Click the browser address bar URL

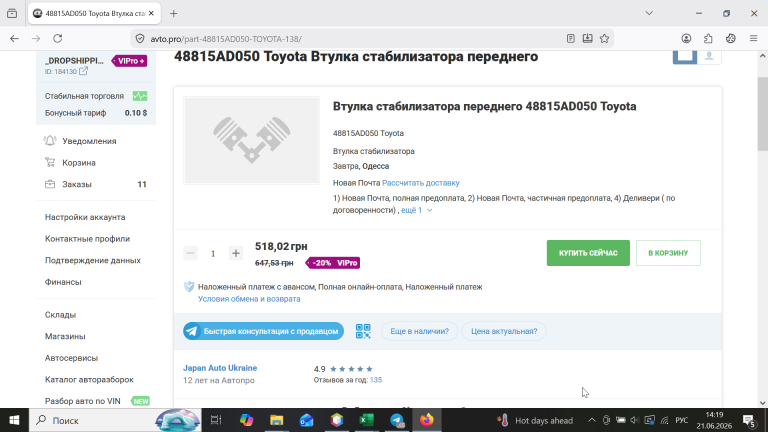click(226, 39)
